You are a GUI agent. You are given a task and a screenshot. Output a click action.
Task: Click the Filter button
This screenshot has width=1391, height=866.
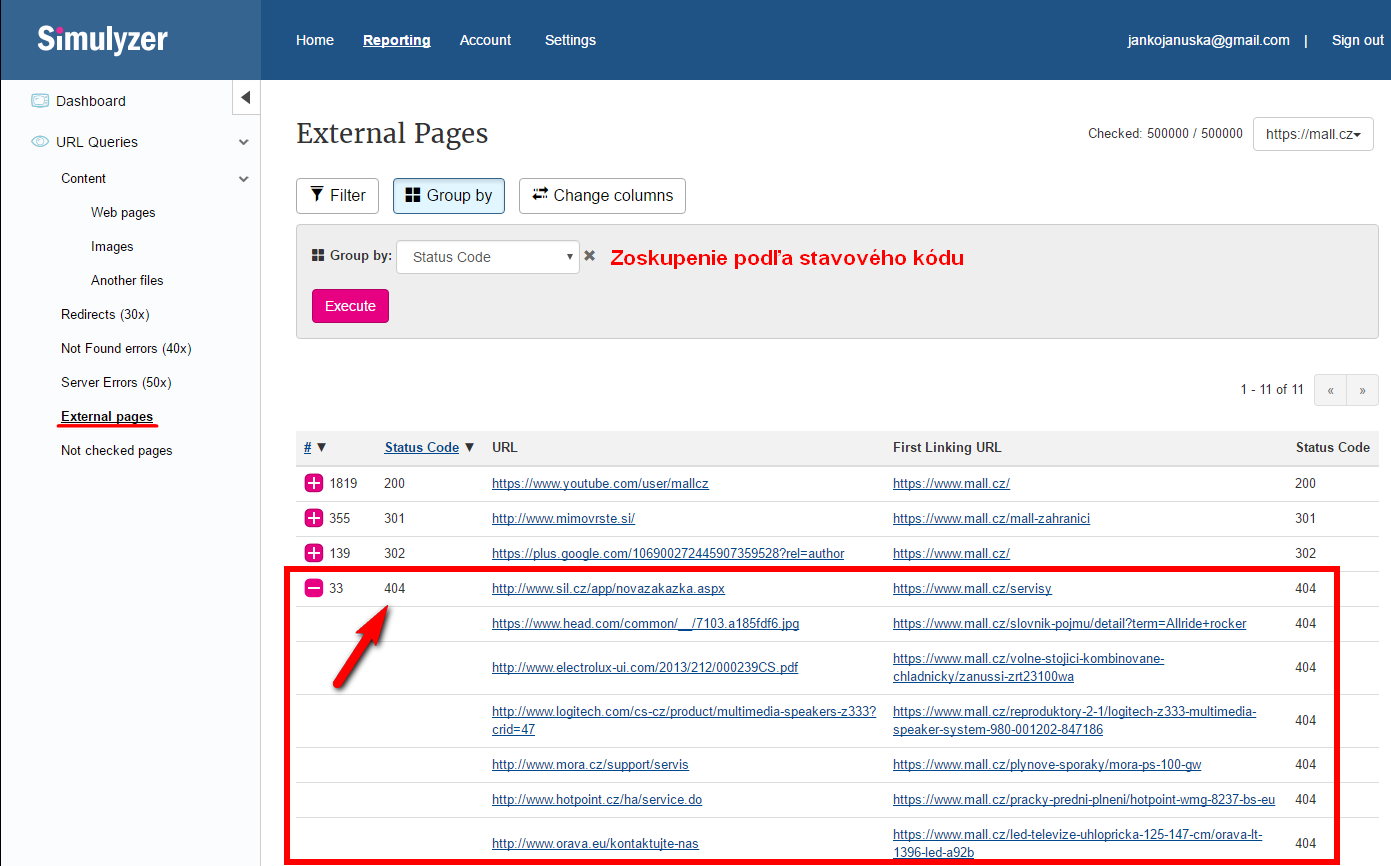[337, 195]
